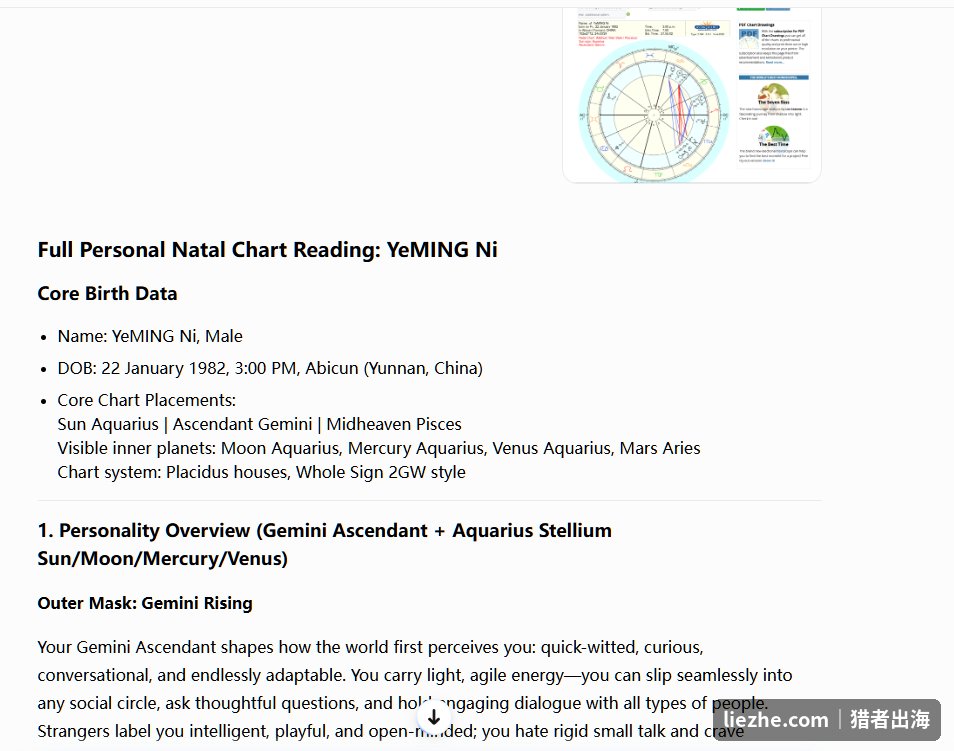
Task: Click the 'Full Personal Natal Chart Reading' heading
Action: [268, 250]
